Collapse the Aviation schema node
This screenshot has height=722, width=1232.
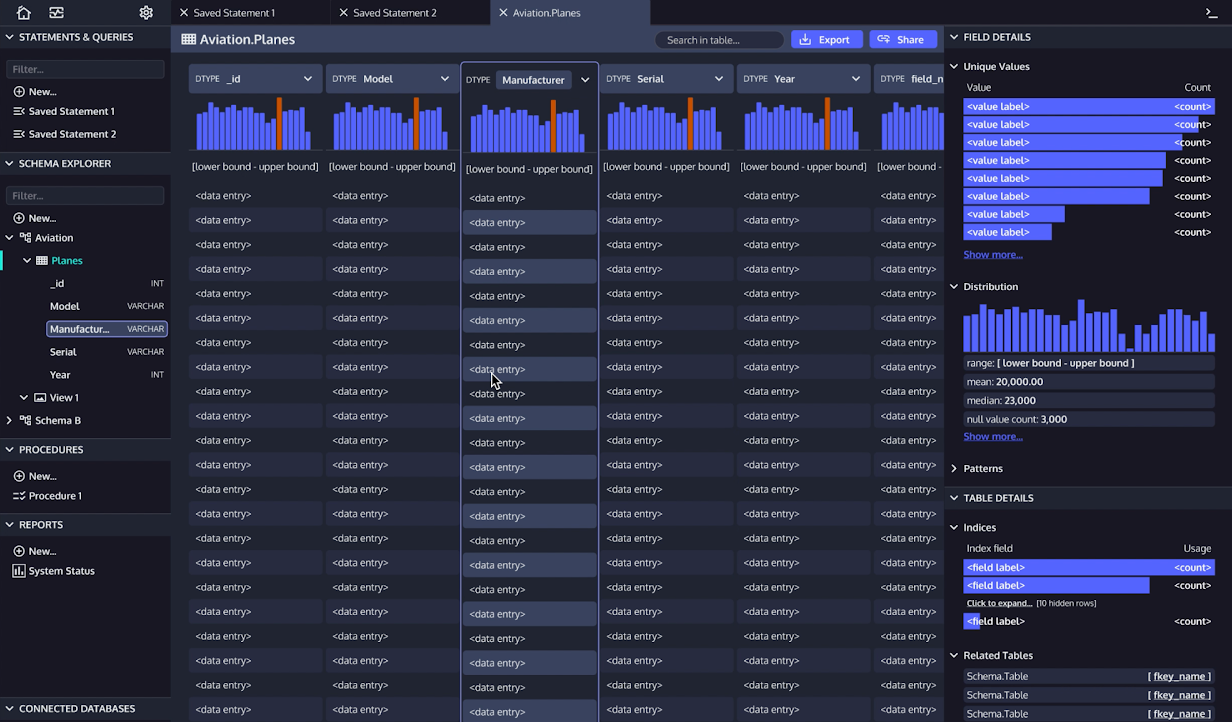coord(10,238)
